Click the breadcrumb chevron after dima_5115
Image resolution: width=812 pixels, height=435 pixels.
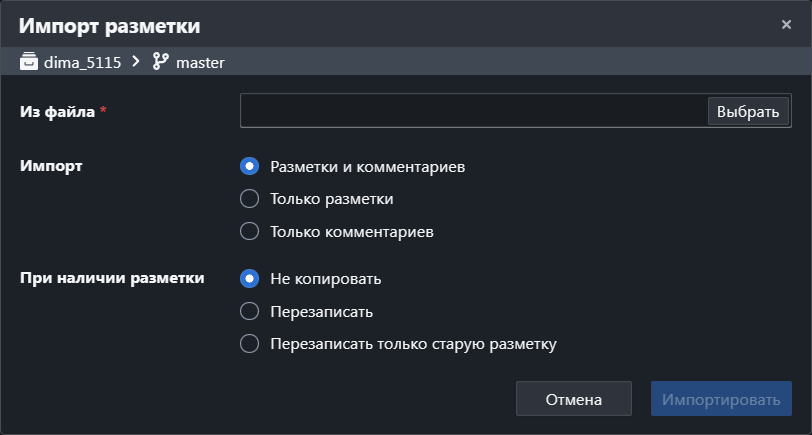click(136, 62)
